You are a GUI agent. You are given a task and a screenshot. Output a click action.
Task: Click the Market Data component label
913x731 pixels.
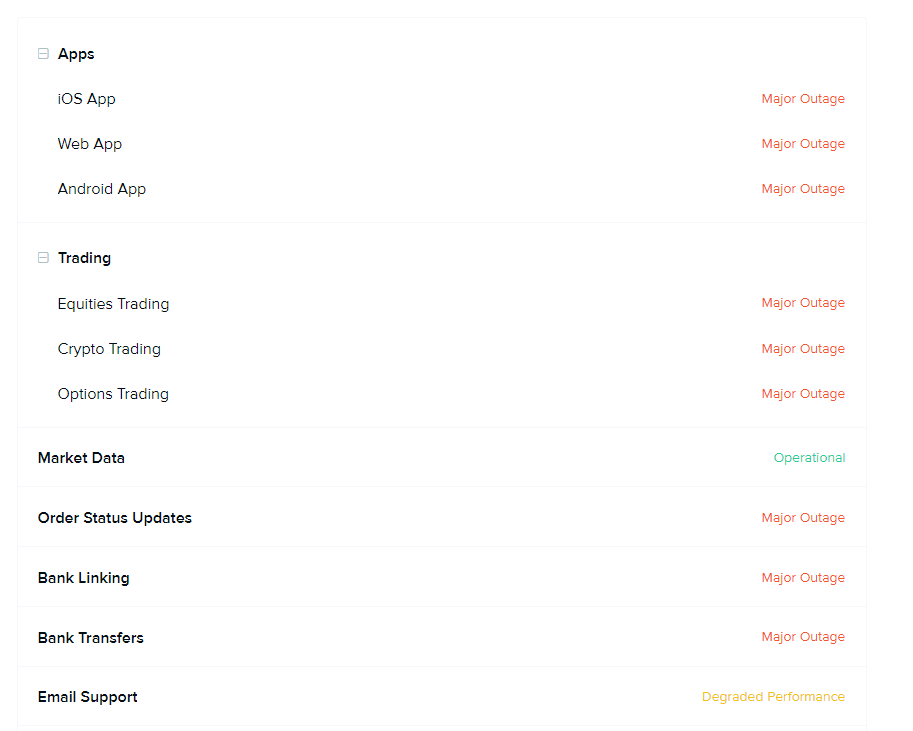(x=81, y=458)
